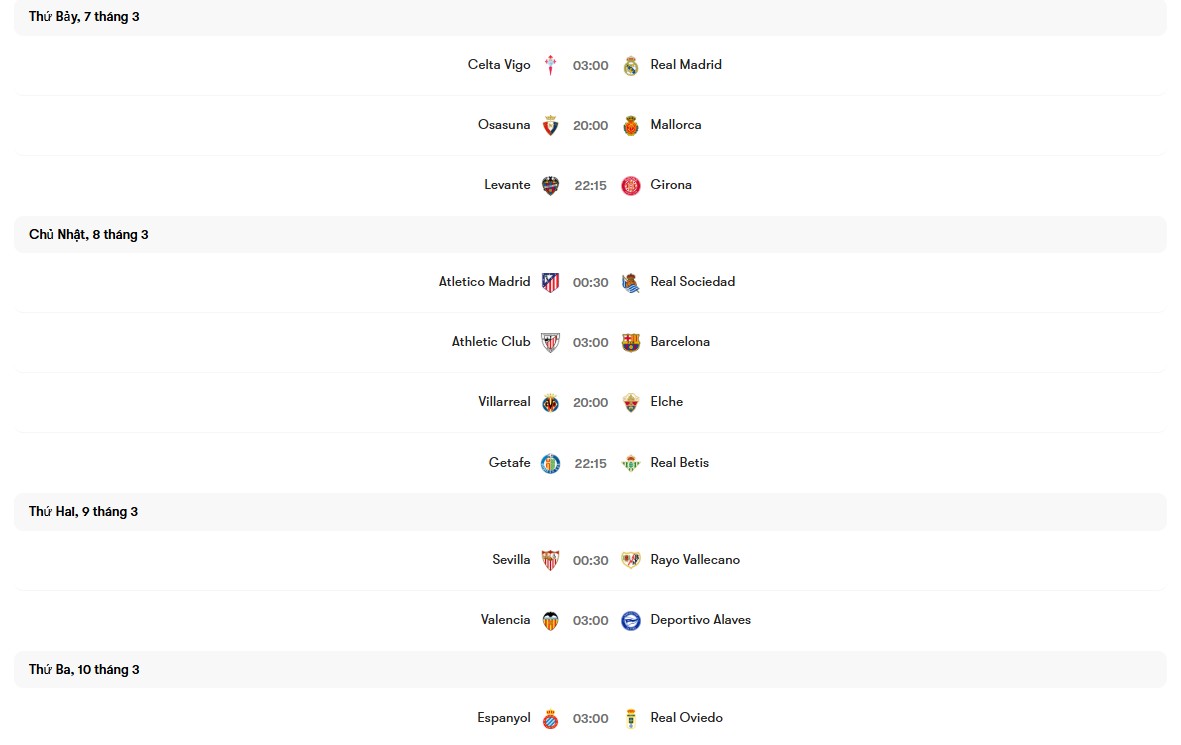Open the Real Oviedo team link

(x=686, y=718)
